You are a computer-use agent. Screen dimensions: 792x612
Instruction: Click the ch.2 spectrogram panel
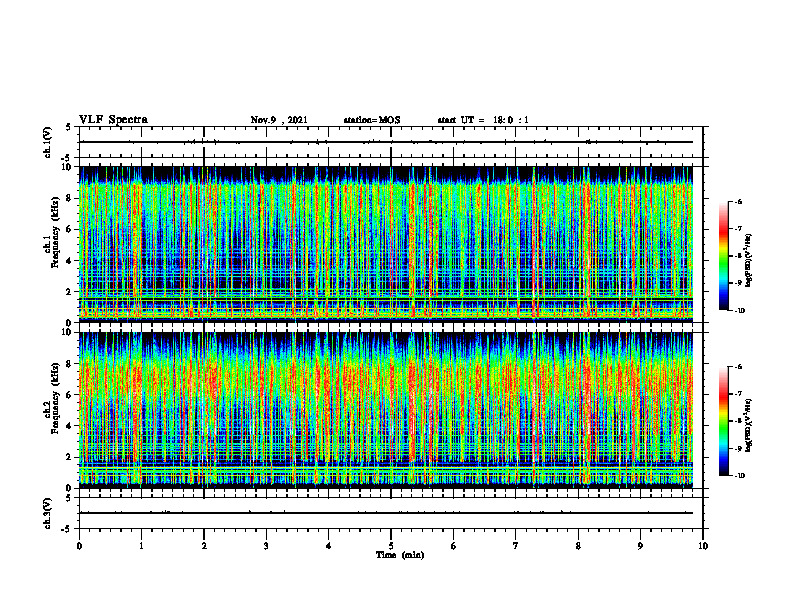(x=386, y=410)
